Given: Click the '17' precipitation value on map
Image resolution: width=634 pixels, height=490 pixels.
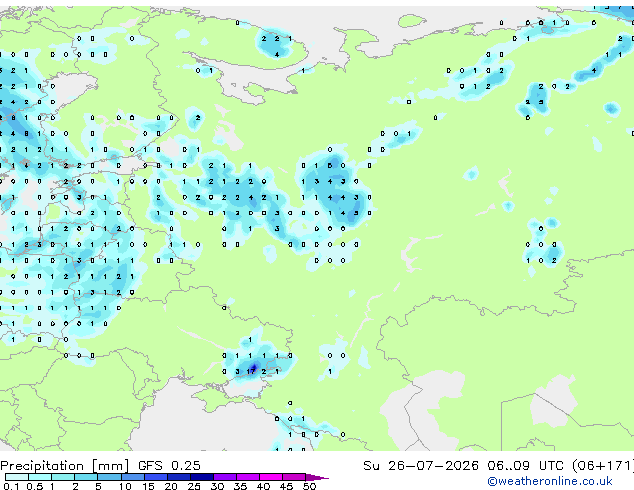Looking at the screenshot, I should tap(251, 371).
